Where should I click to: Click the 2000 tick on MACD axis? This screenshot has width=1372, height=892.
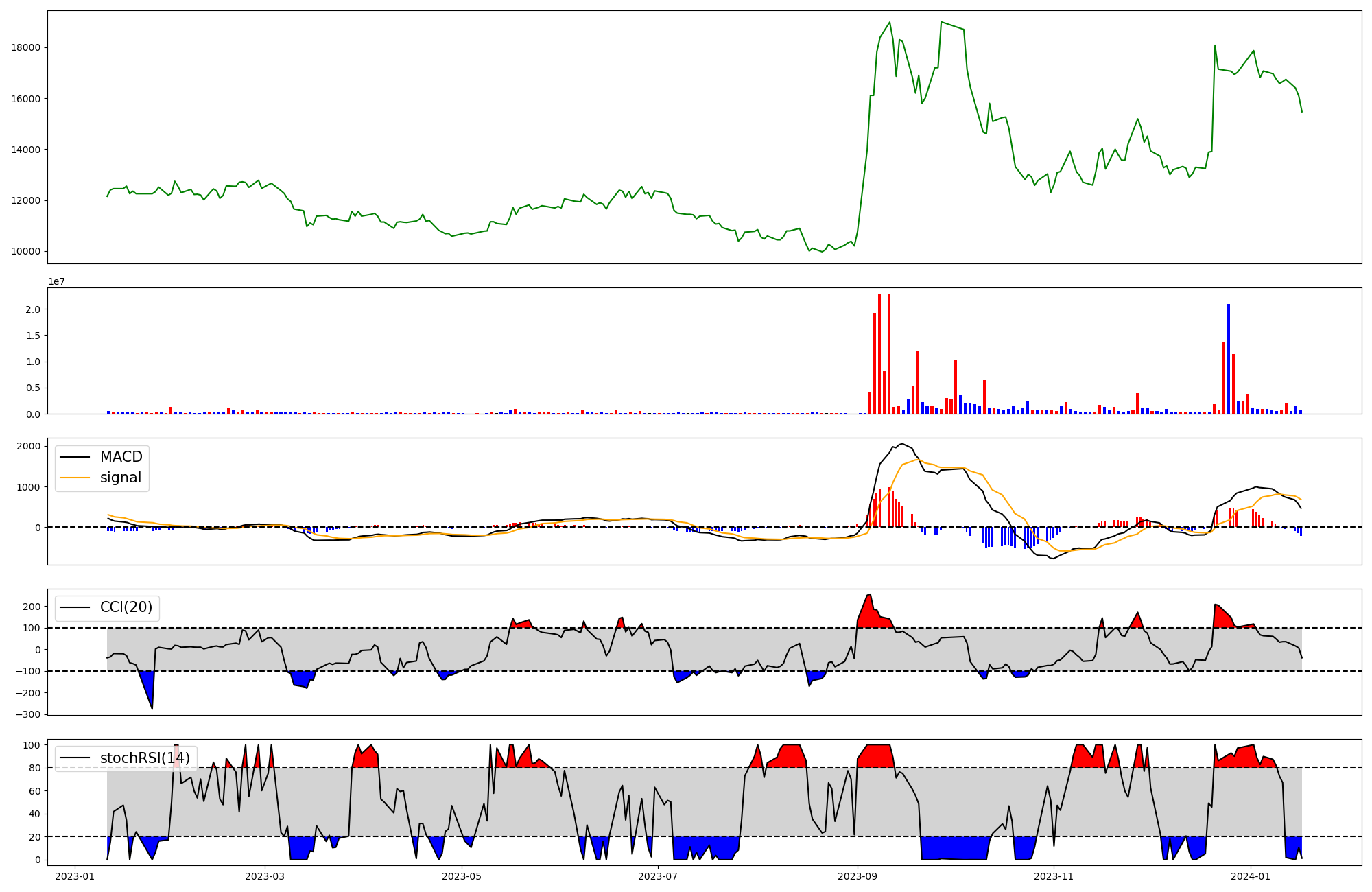pos(28,446)
